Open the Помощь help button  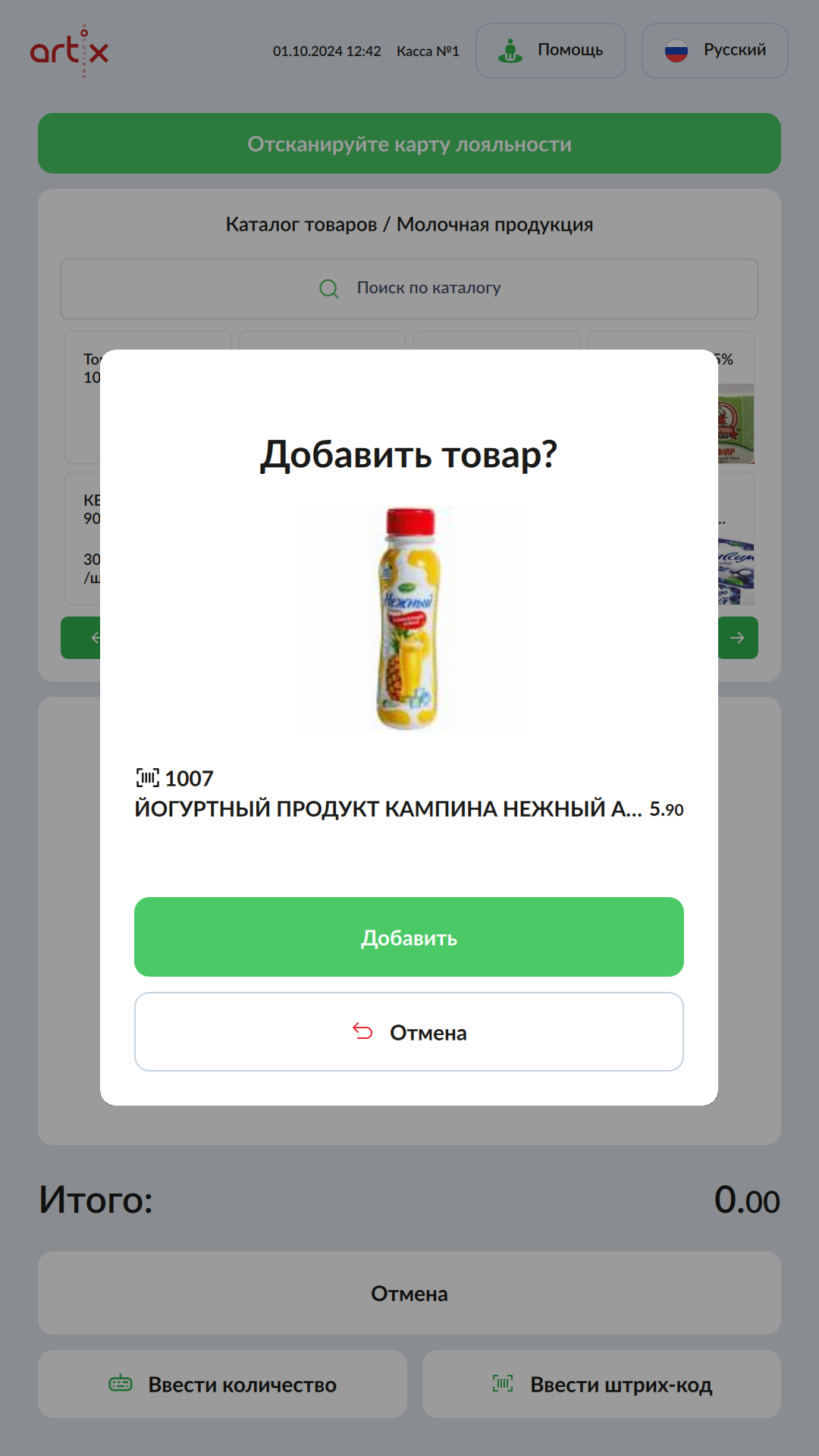tap(551, 51)
